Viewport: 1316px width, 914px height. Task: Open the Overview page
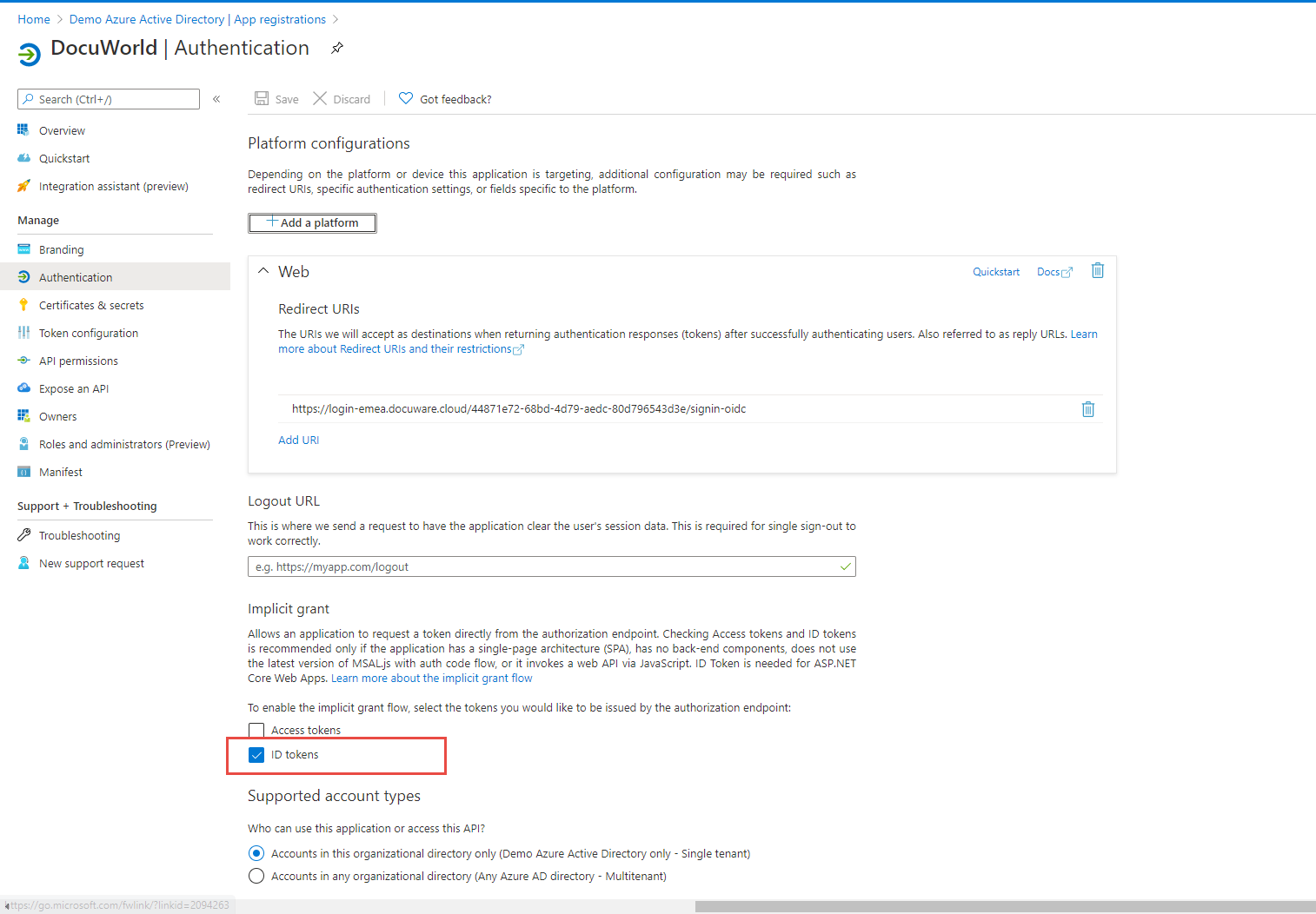(61, 129)
